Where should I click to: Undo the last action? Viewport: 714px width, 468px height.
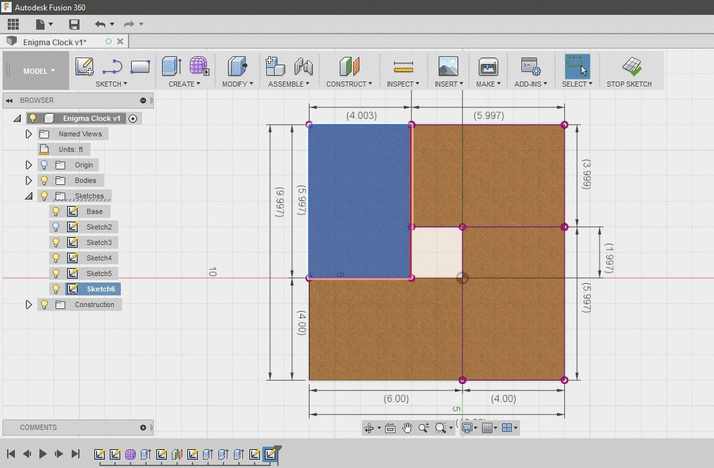click(100, 24)
